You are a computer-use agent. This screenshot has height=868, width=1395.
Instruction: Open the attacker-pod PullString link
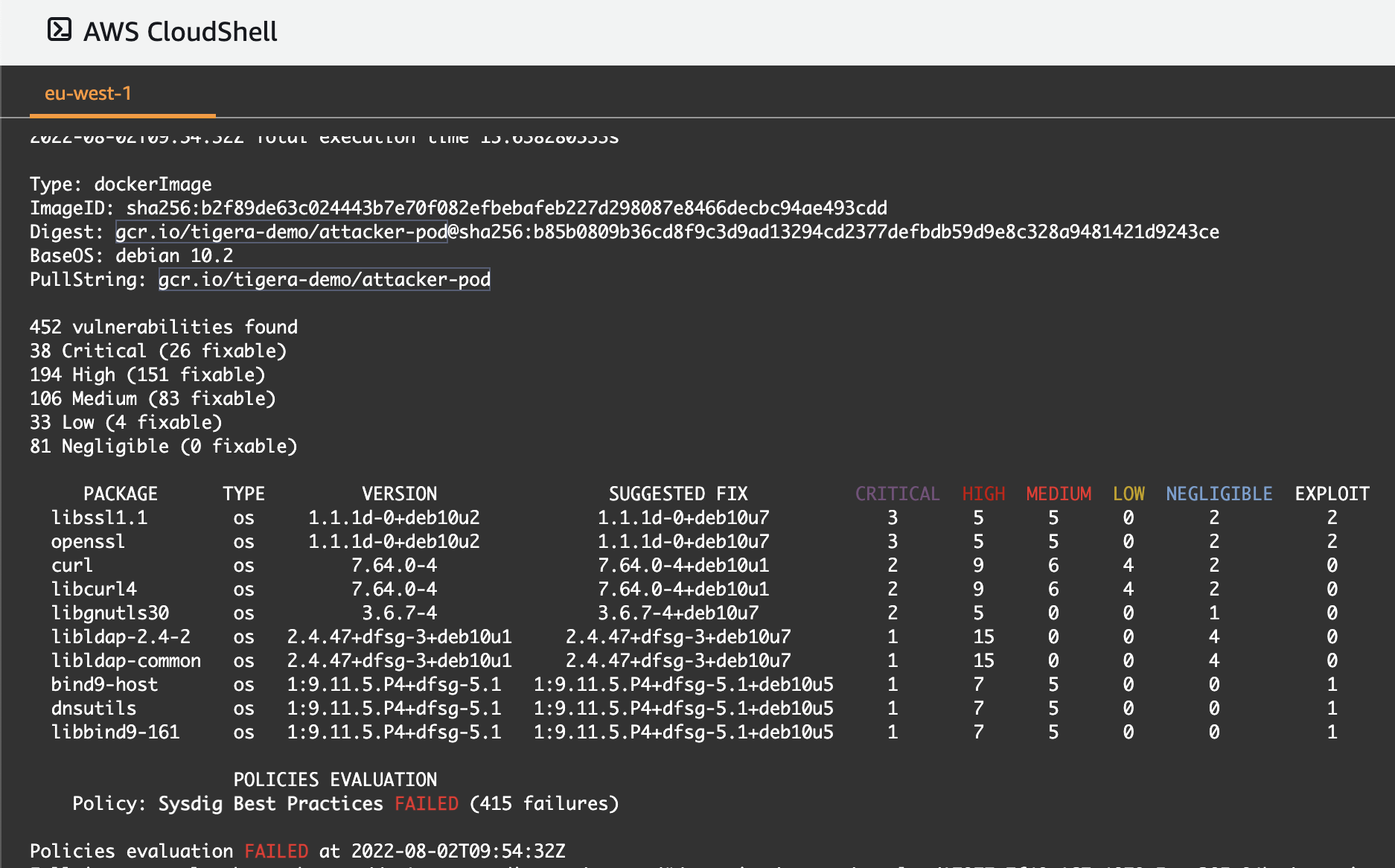pyautogui.click(x=323, y=280)
